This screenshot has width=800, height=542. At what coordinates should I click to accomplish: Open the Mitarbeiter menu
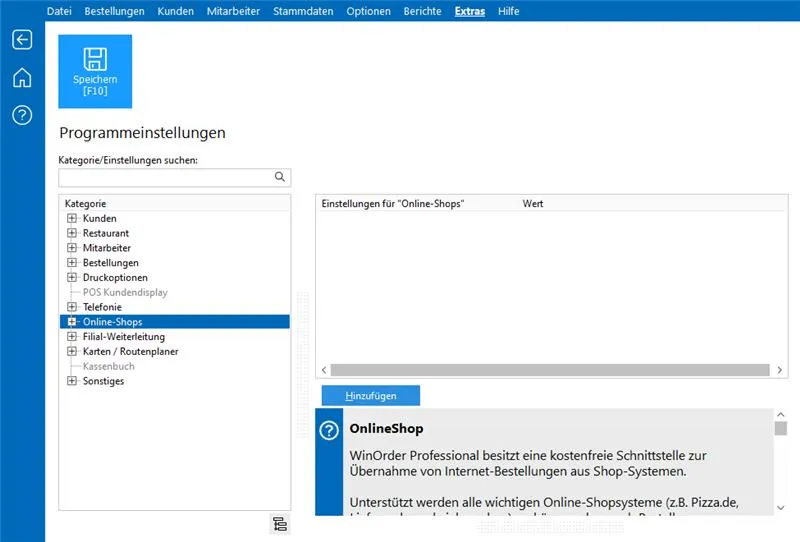coord(233,11)
